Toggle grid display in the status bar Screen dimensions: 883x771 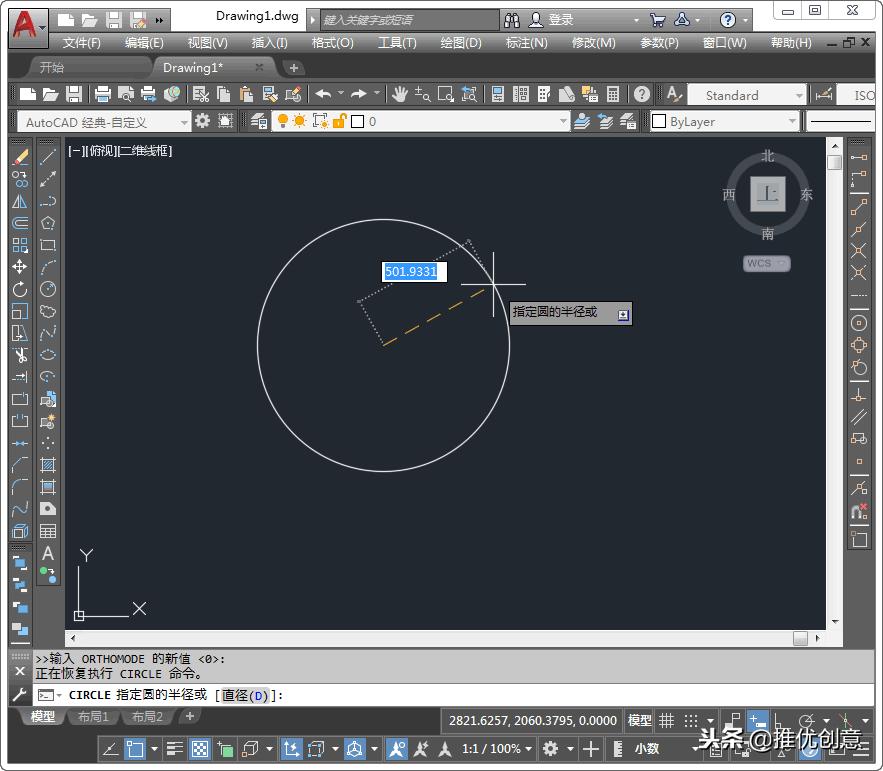667,720
